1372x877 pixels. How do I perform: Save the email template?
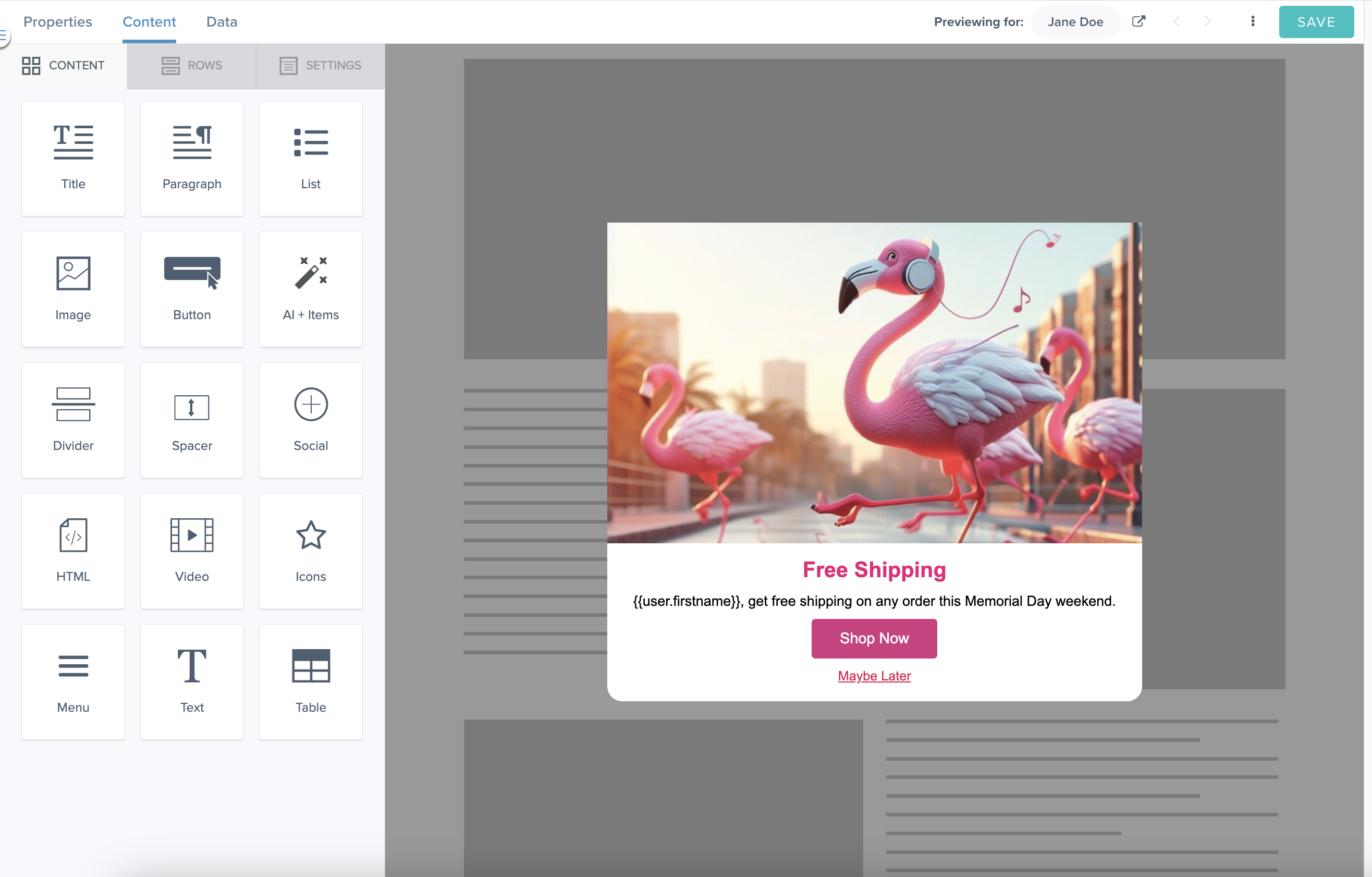click(1316, 22)
